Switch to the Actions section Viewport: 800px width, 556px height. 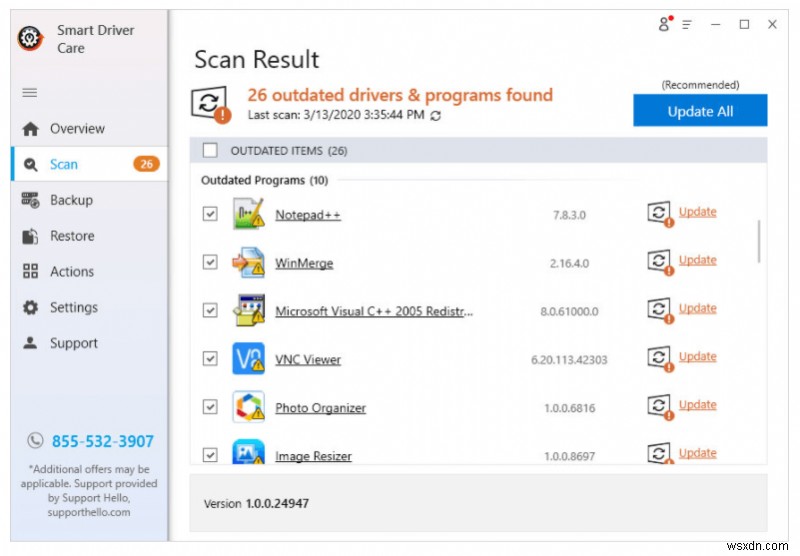tap(89, 271)
